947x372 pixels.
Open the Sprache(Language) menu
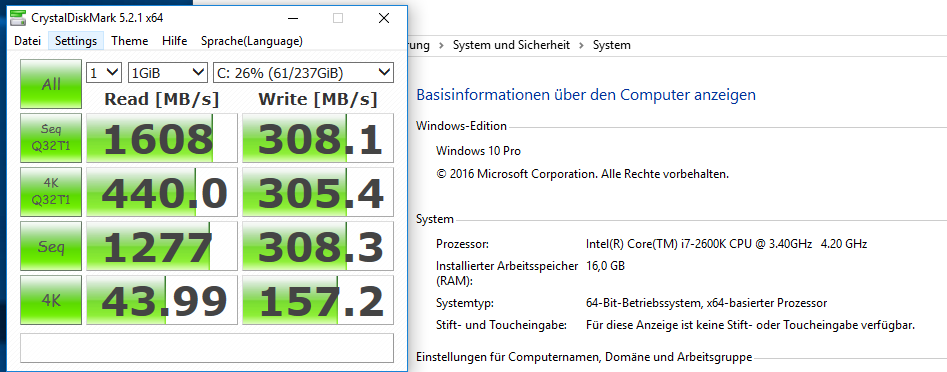pos(252,41)
